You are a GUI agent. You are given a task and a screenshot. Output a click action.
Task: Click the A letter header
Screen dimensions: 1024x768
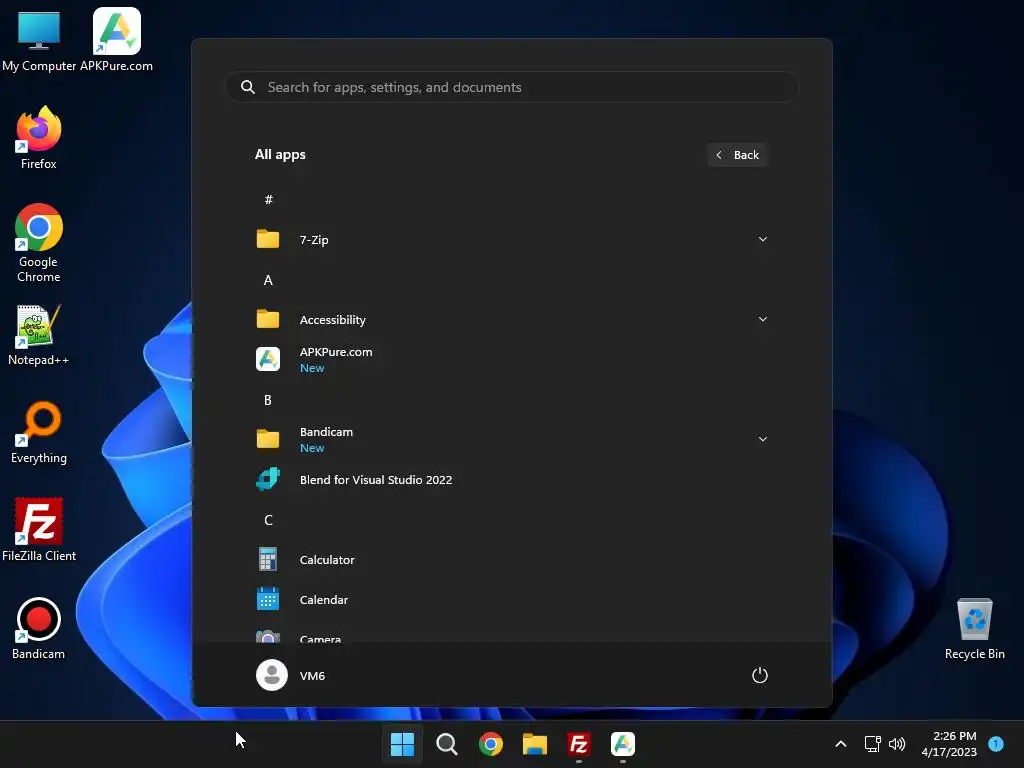pos(268,280)
